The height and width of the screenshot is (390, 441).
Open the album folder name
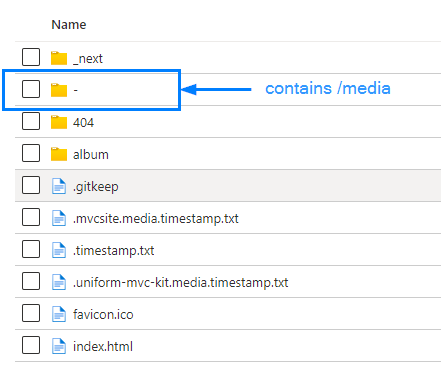91,155
